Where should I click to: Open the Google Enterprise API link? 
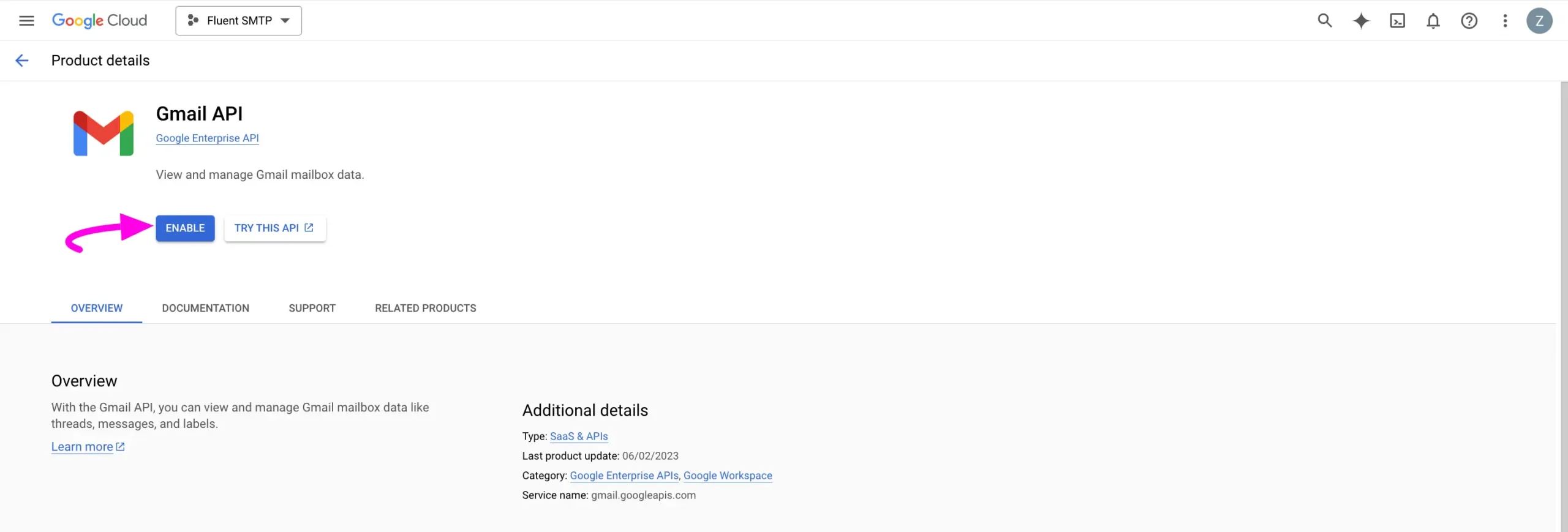[207, 138]
